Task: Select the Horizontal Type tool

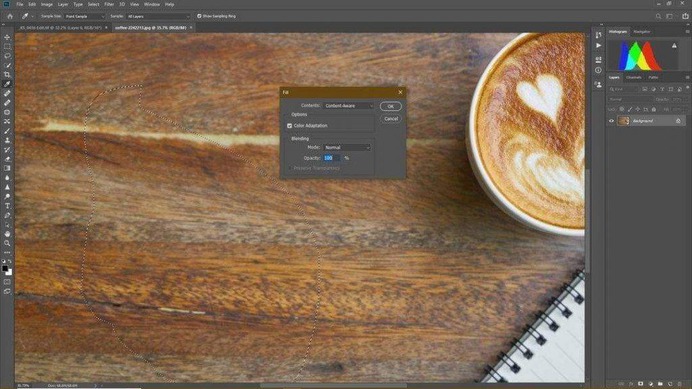Action: [x=7, y=206]
